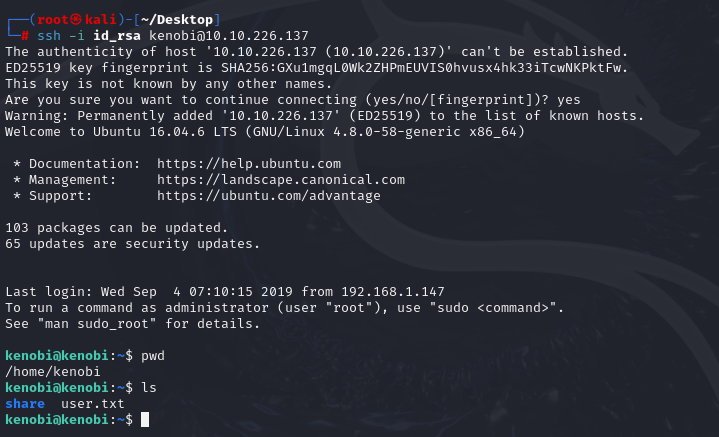Click the ls command text
Image resolution: width=719 pixels, height=437 pixels.
click(149, 387)
